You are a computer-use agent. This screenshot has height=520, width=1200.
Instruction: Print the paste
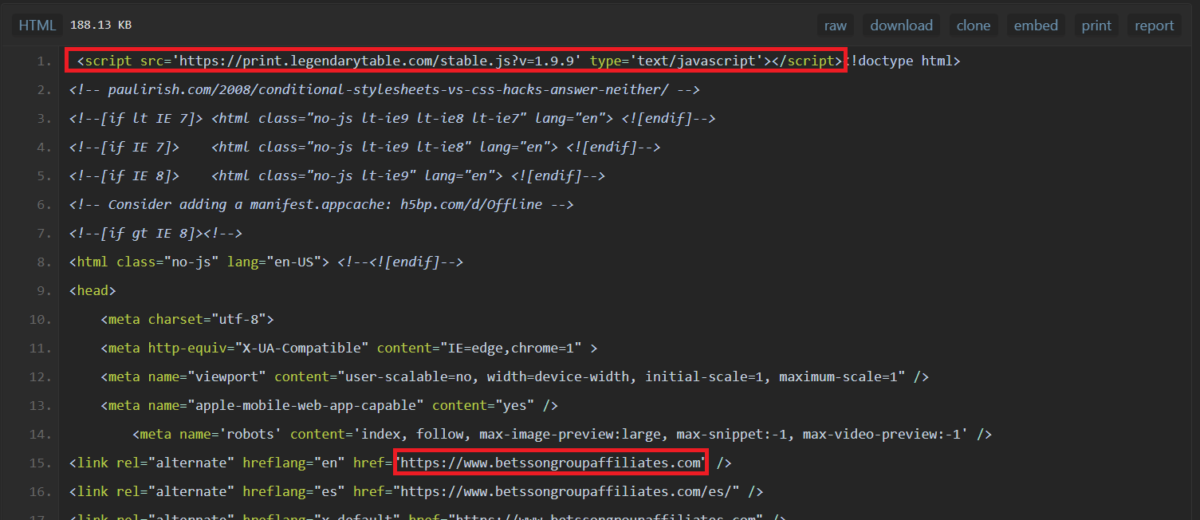pyautogui.click(x=1096, y=25)
